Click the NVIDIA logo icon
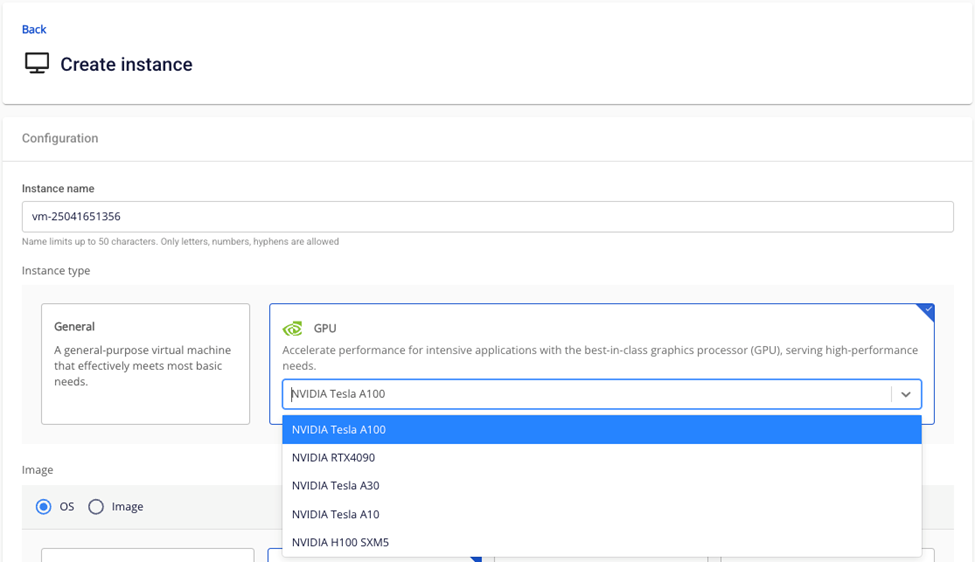 coord(292,328)
